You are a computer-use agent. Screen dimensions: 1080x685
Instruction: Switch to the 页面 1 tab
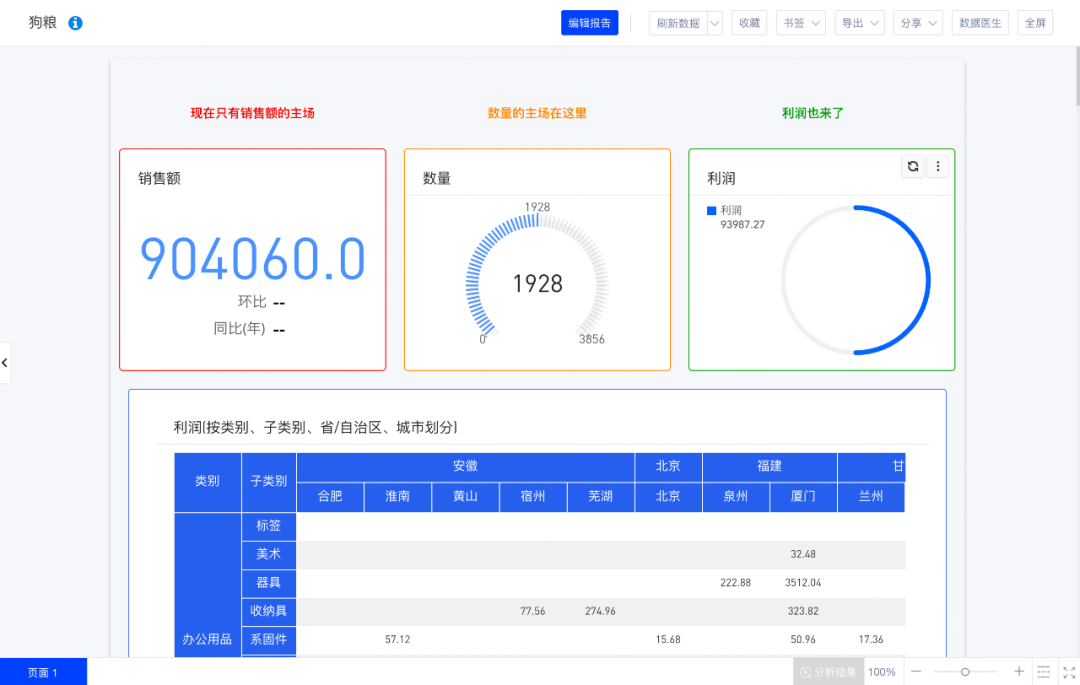pyautogui.click(x=43, y=672)
